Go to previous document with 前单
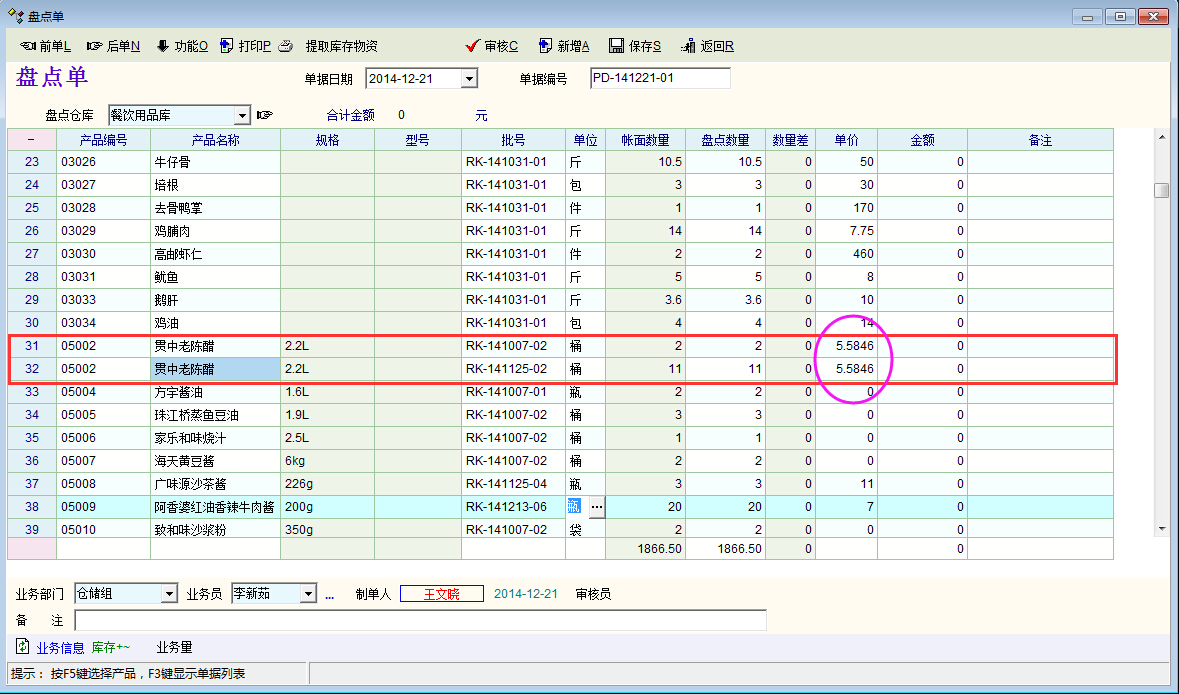Screen dimensions: 1179x694 click(x=46, y=46)
